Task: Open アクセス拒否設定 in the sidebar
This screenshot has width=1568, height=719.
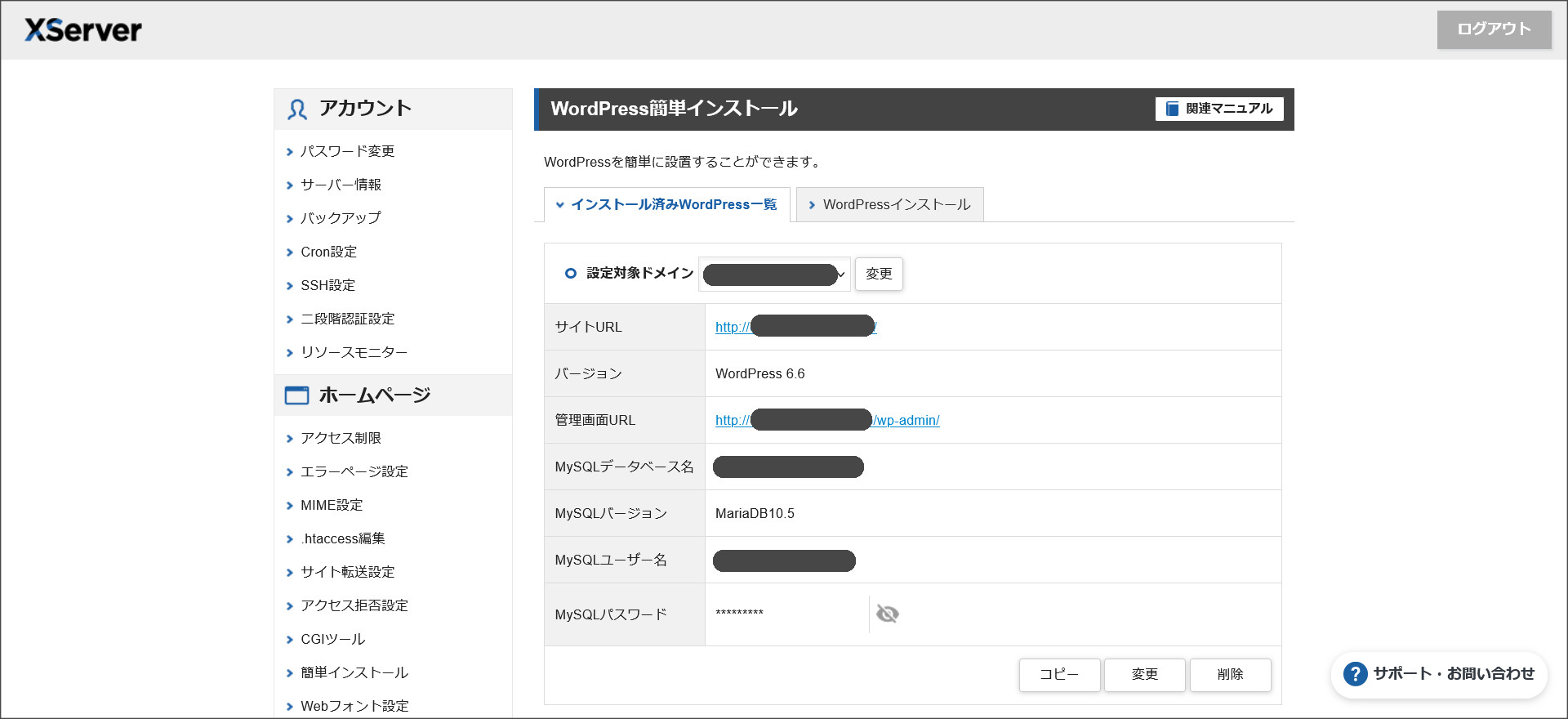Action: coord(354,605)
